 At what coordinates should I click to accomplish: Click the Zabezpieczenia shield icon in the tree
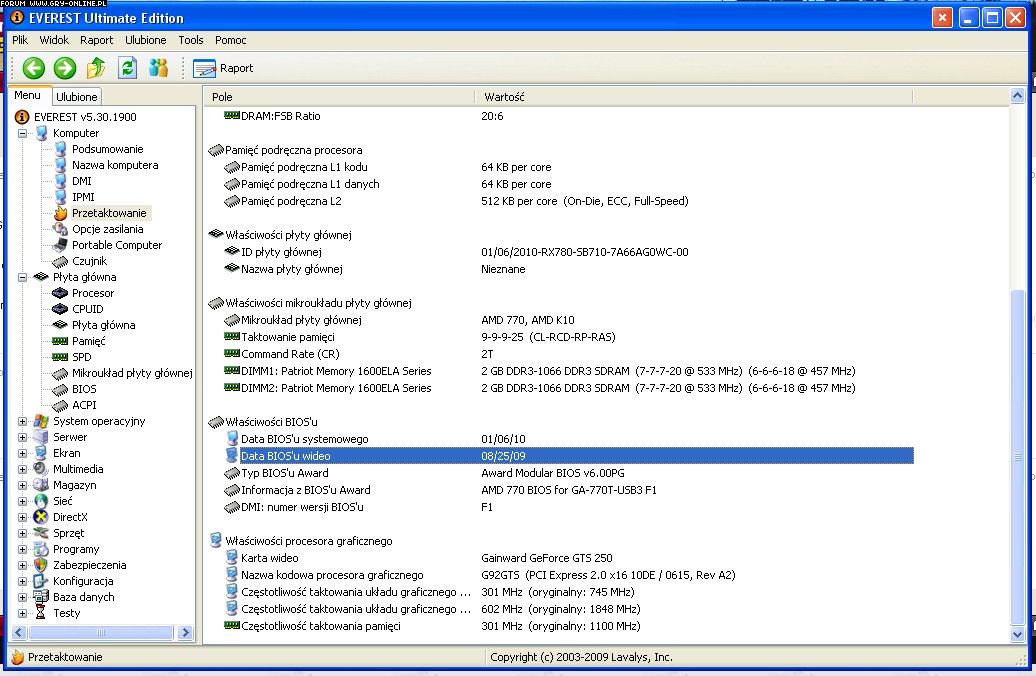[x=41, y=565]
